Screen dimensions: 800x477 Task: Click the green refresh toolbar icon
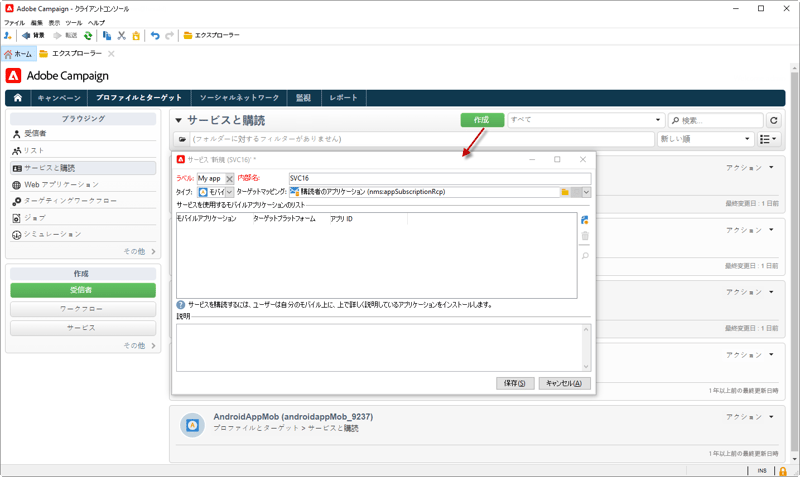coord(88,35)
